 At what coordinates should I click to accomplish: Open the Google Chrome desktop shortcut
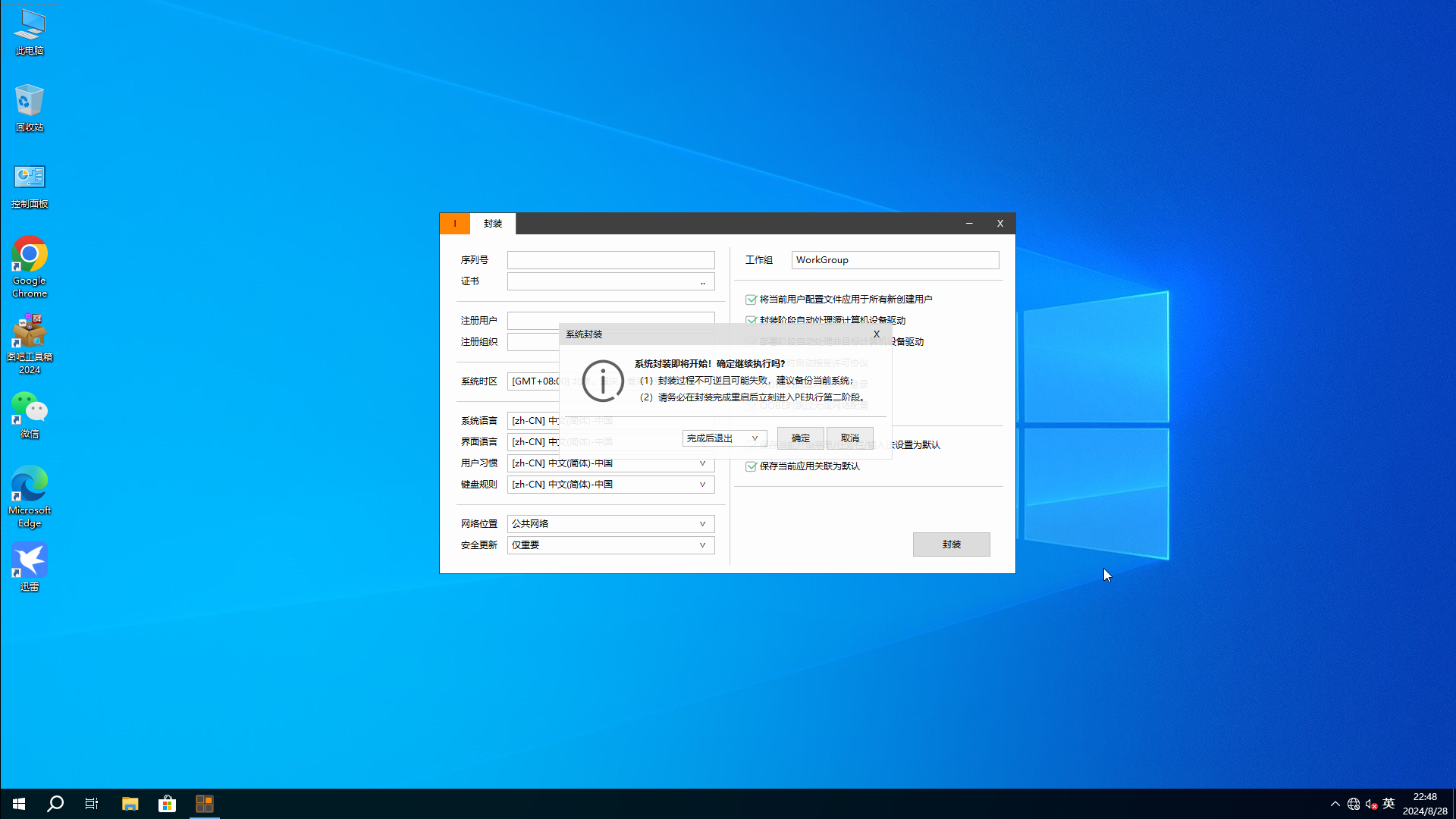coord(30,267)
